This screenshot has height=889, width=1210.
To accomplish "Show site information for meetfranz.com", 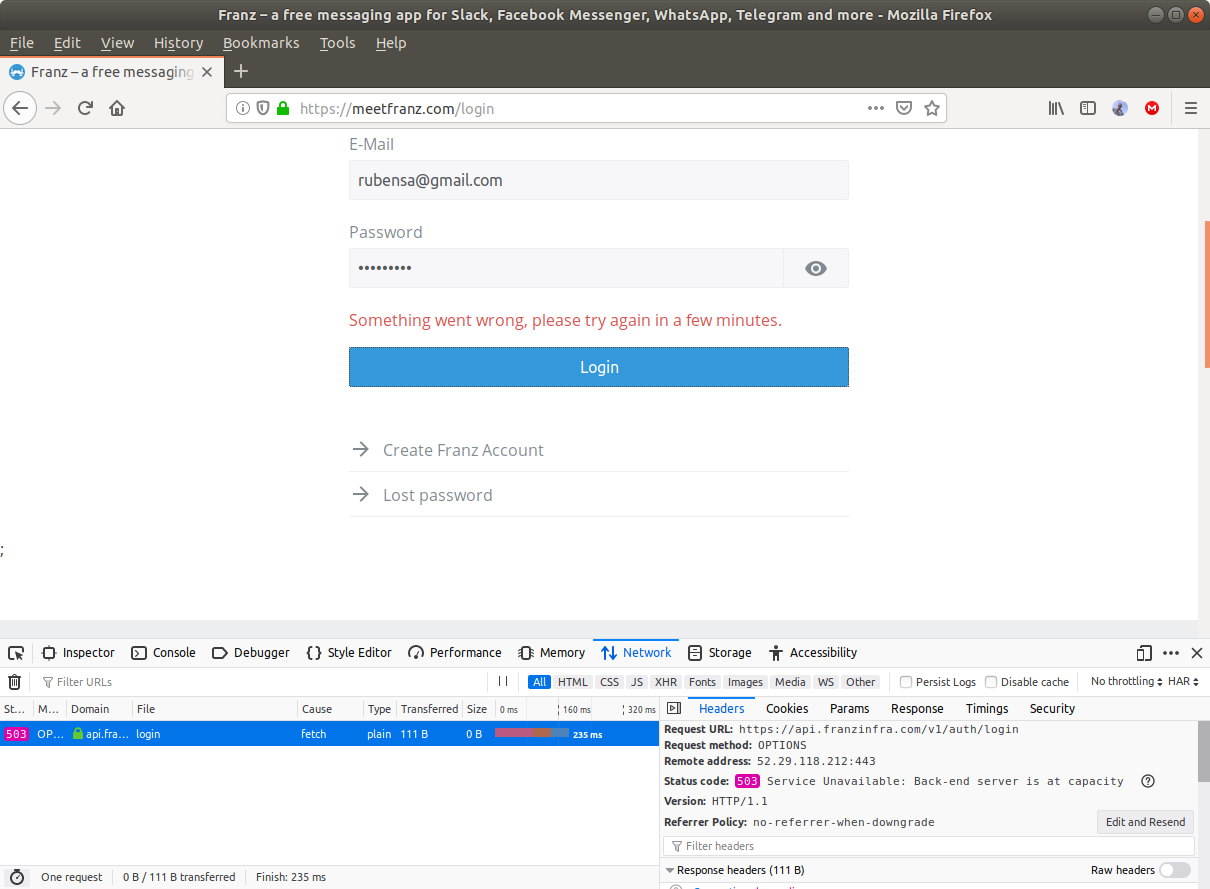I will click(243, 108).
